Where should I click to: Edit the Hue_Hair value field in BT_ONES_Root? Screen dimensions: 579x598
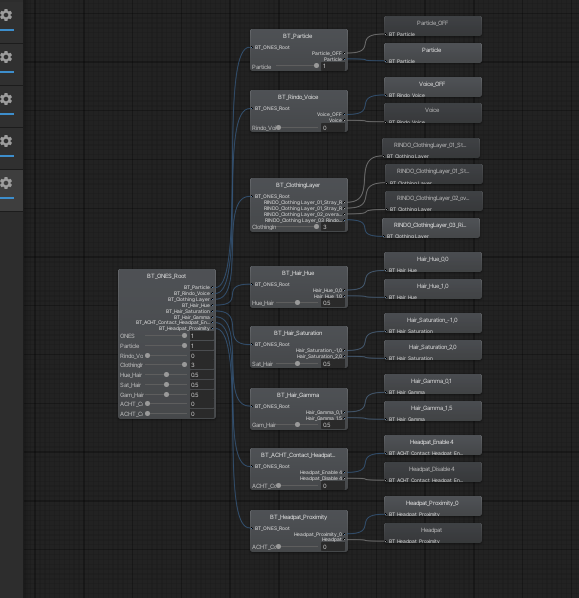pos(202,375)
